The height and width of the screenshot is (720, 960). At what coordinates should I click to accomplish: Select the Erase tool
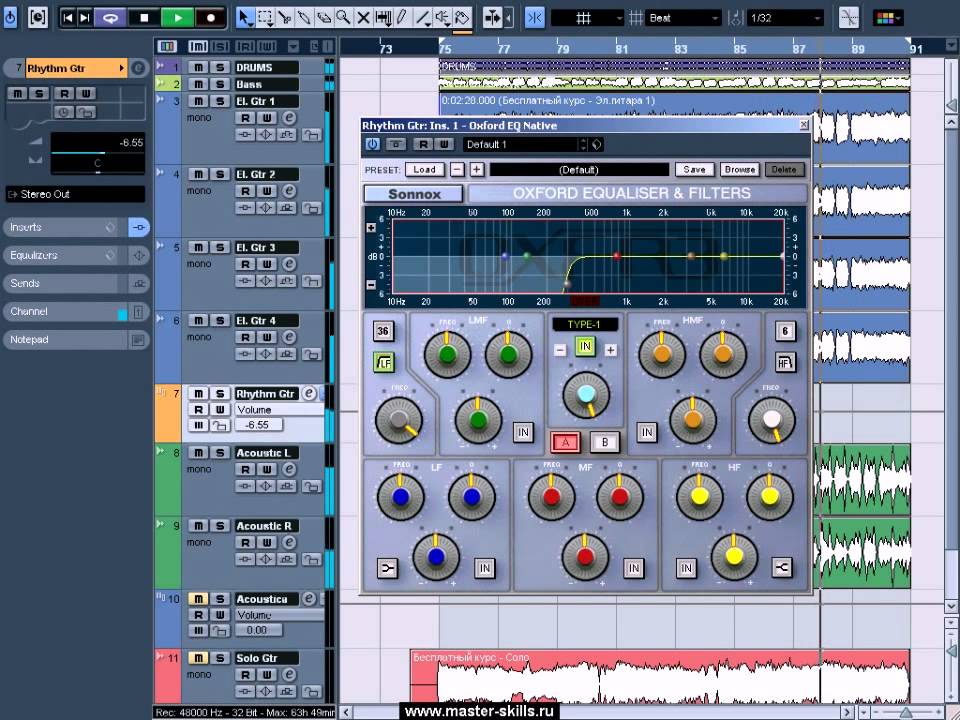point(324,18)
